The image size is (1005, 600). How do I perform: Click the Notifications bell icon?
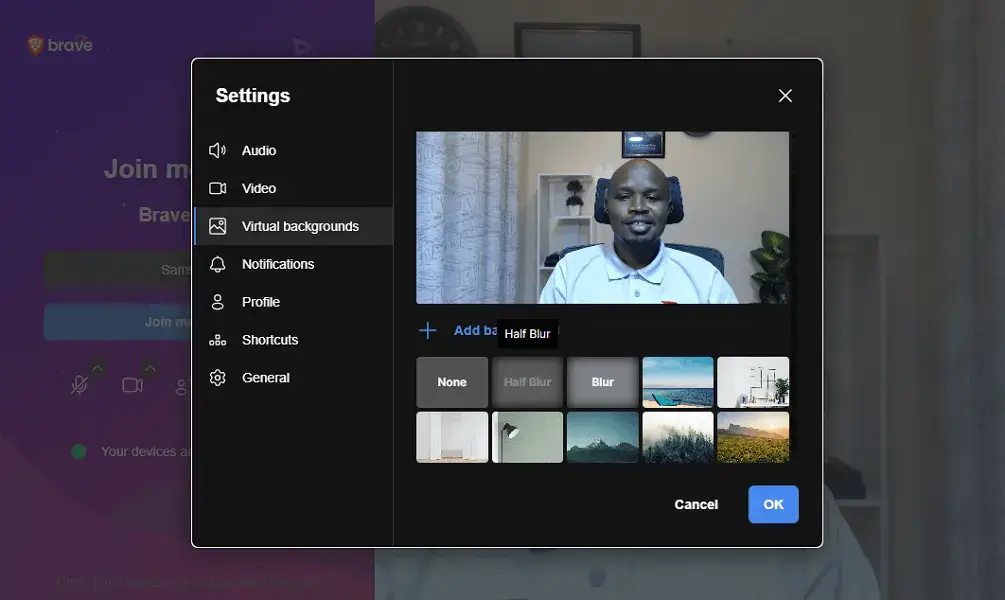[x=217, y=265]
